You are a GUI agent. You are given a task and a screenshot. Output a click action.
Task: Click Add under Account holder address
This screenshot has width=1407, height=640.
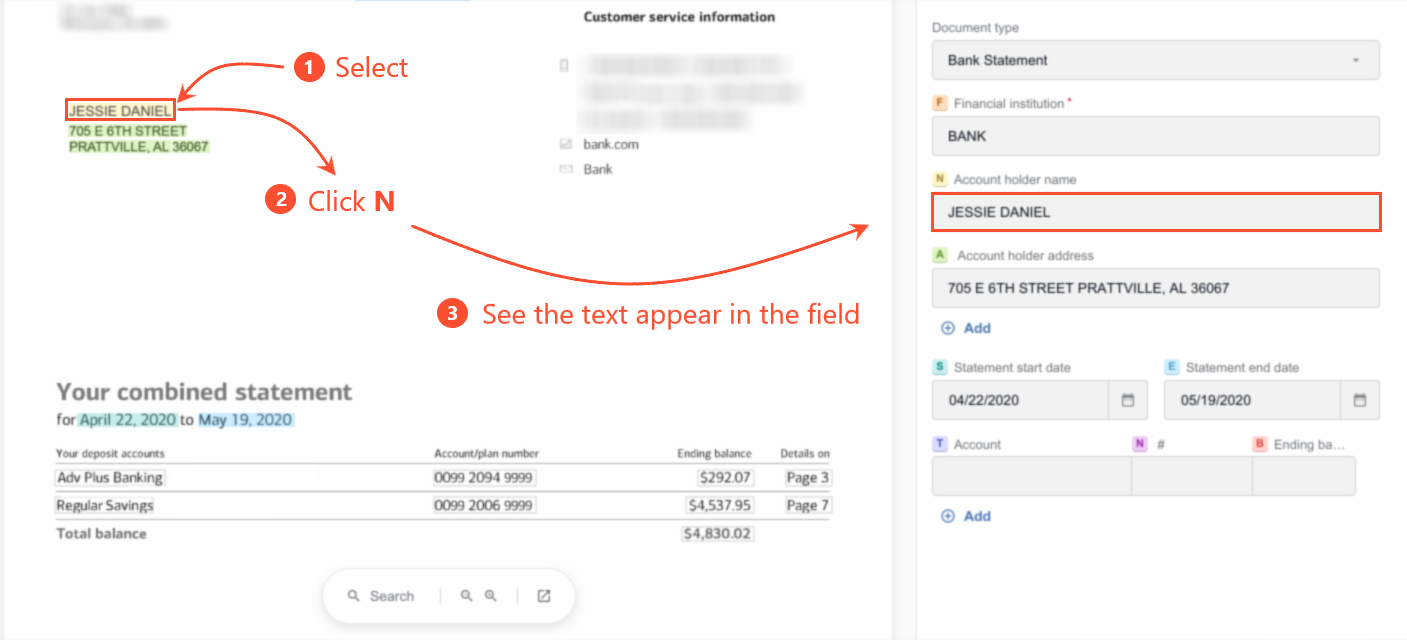tap(966, 328)
